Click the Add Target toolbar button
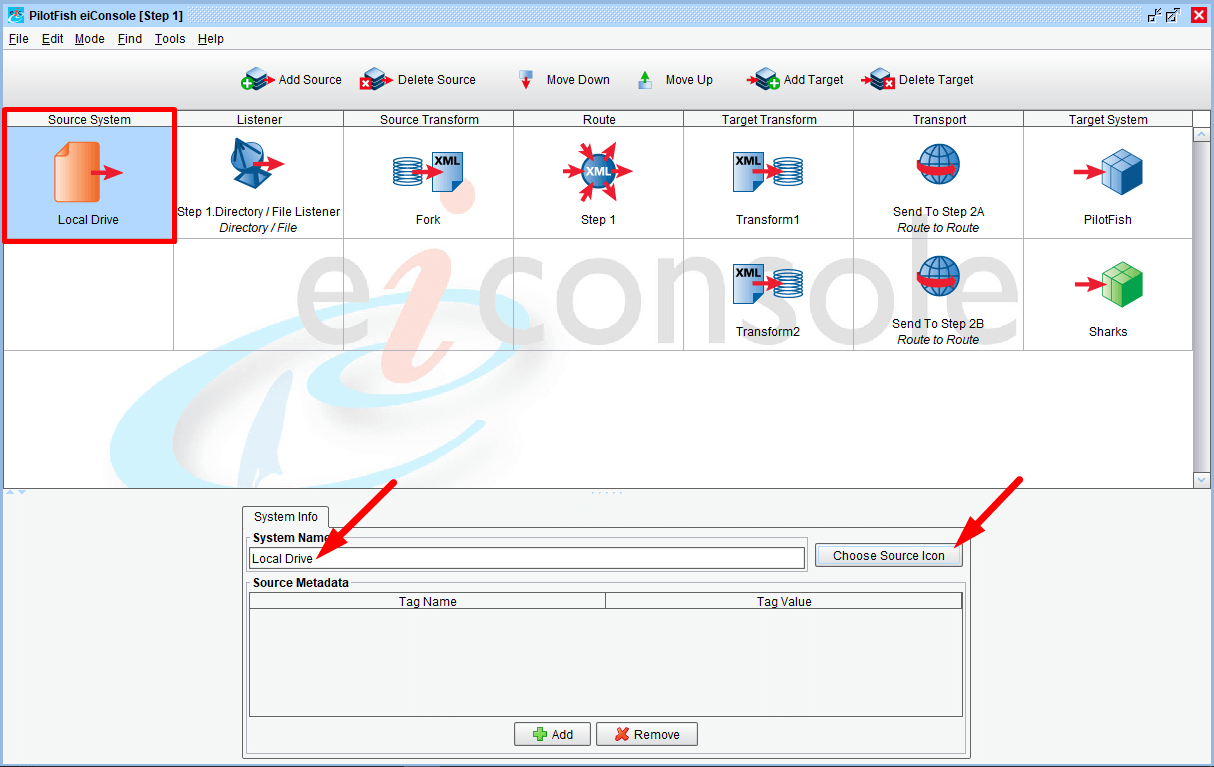 pos(796,80)
